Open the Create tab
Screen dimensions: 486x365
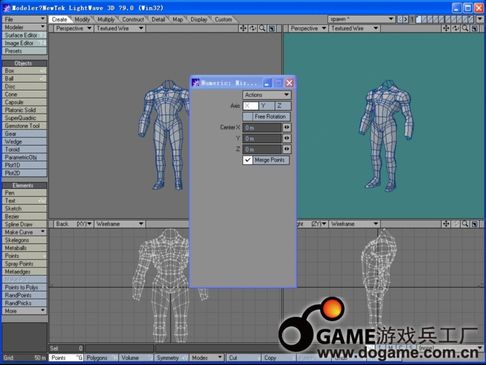59,19
